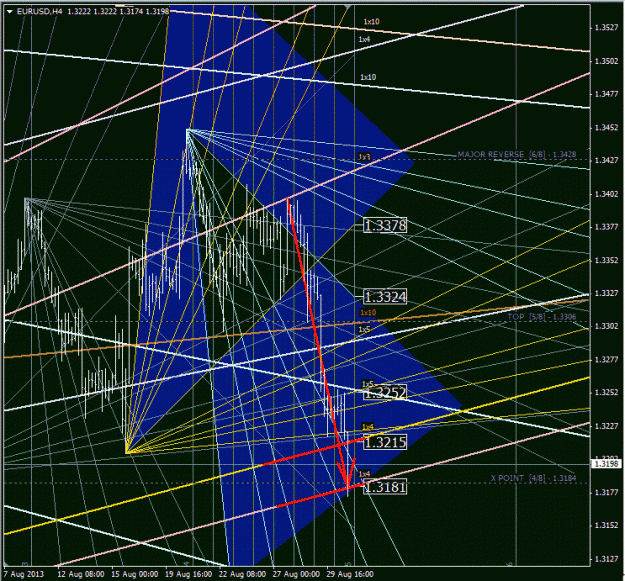
Task: Click 1.3327 on the price axis
Action: click(x=606, y=293)
